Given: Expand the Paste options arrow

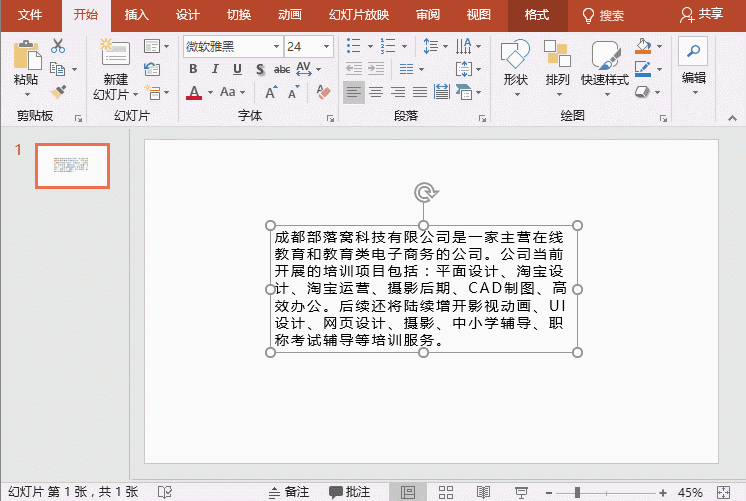Looking at the screenshot, I should click(x=27, y=94).
